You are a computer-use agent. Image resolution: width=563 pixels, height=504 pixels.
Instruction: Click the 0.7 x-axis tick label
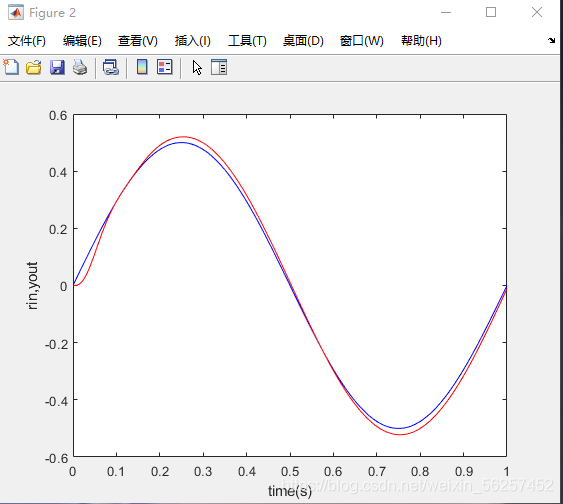(x=377, y=471)
